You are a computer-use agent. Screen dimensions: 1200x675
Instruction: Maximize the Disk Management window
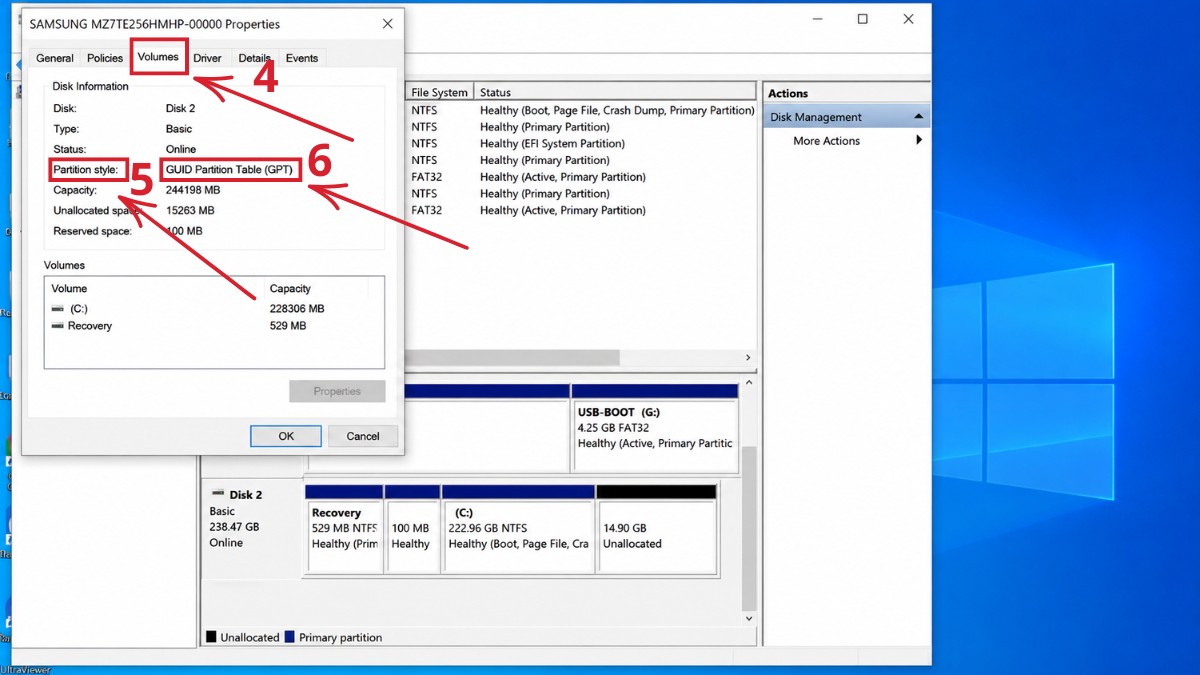tap(862, 19)
